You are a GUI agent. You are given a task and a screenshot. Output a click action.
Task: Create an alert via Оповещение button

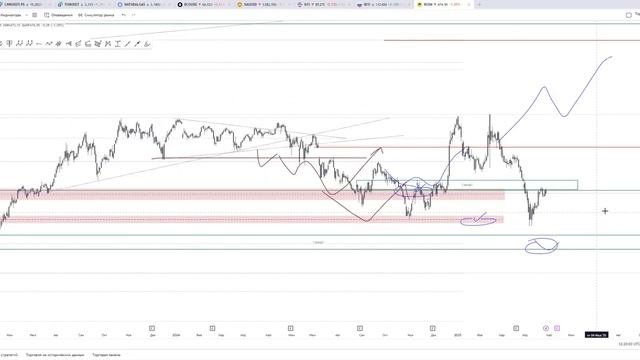pyautogui.click(x=58, y=15)
